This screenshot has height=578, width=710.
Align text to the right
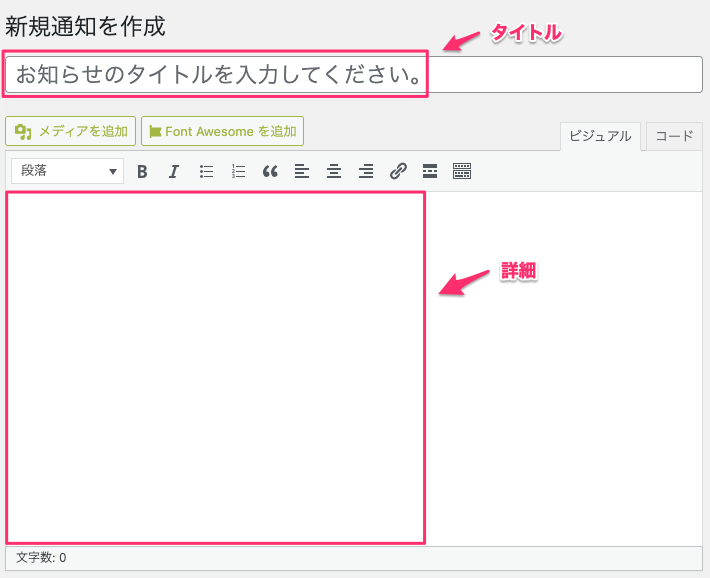[x=366, y=171]
